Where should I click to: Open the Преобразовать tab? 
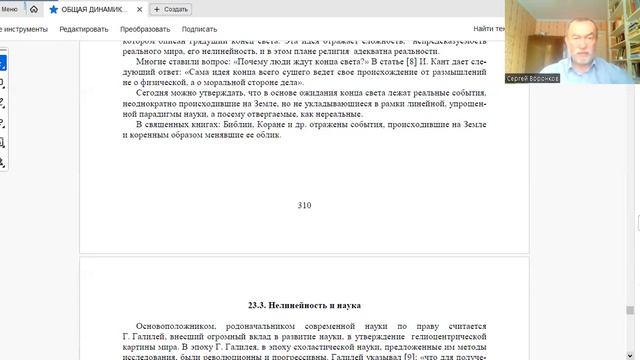pyautogui.click(x=145, y=29)
